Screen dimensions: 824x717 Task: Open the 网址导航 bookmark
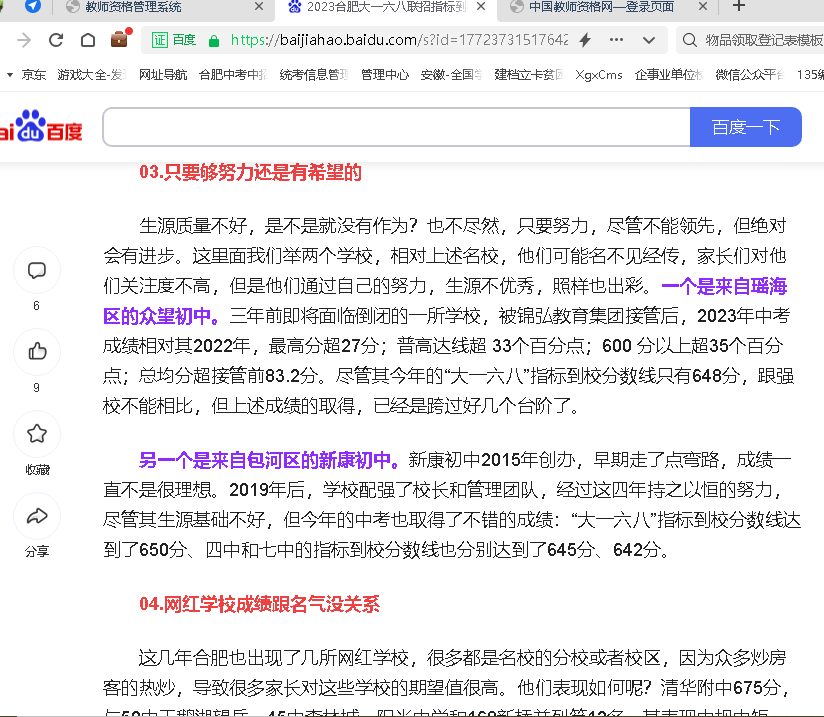[162, 75]
